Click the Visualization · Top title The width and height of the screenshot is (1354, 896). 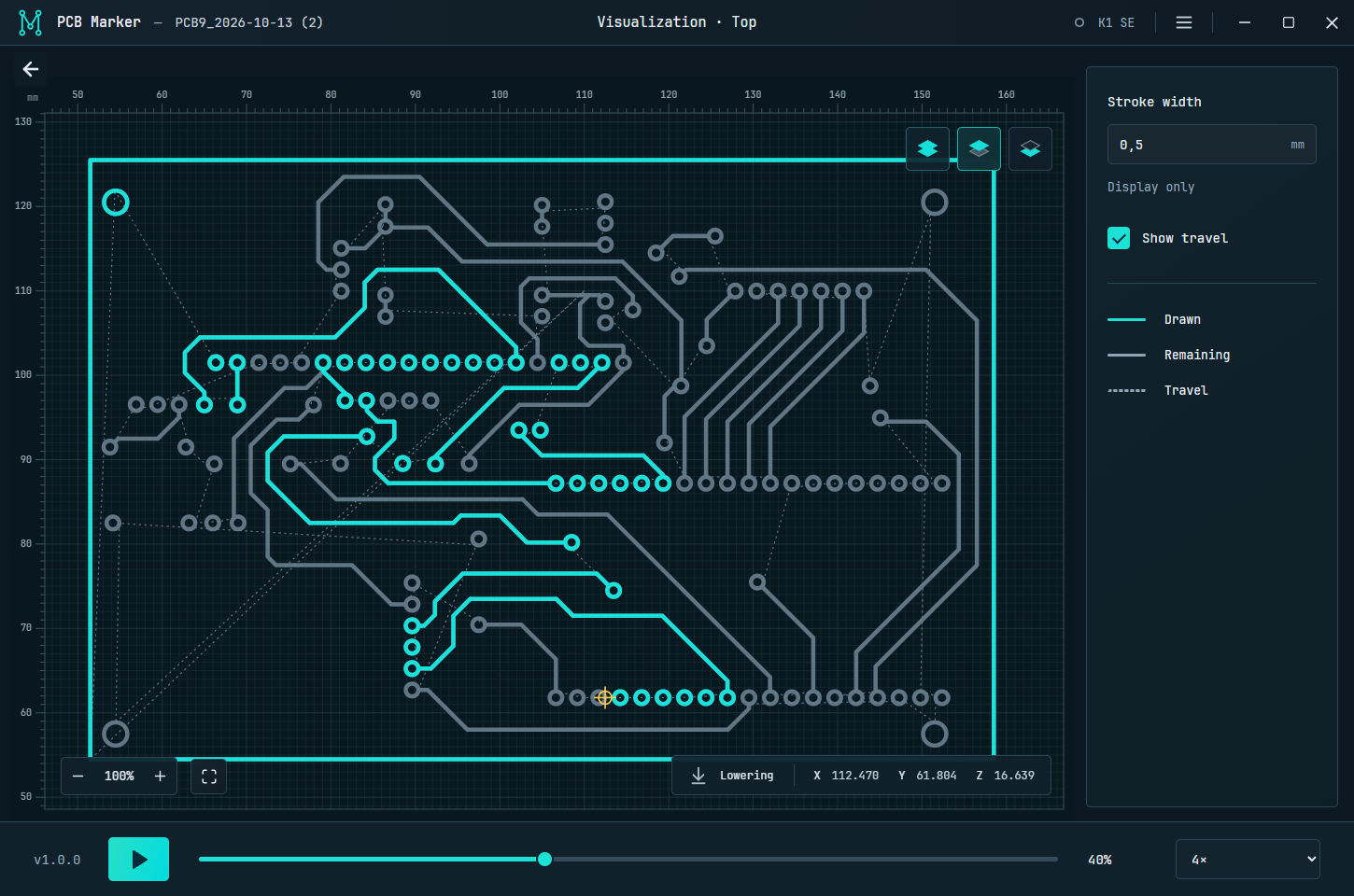tap(677, 21)
